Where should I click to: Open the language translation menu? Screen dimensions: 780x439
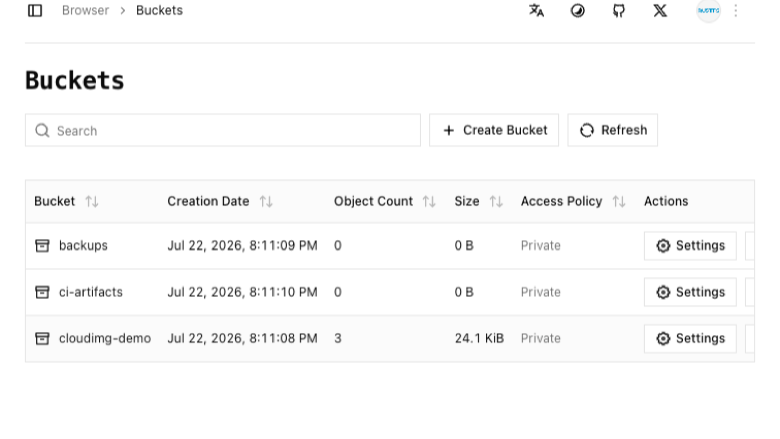point(536,10)
